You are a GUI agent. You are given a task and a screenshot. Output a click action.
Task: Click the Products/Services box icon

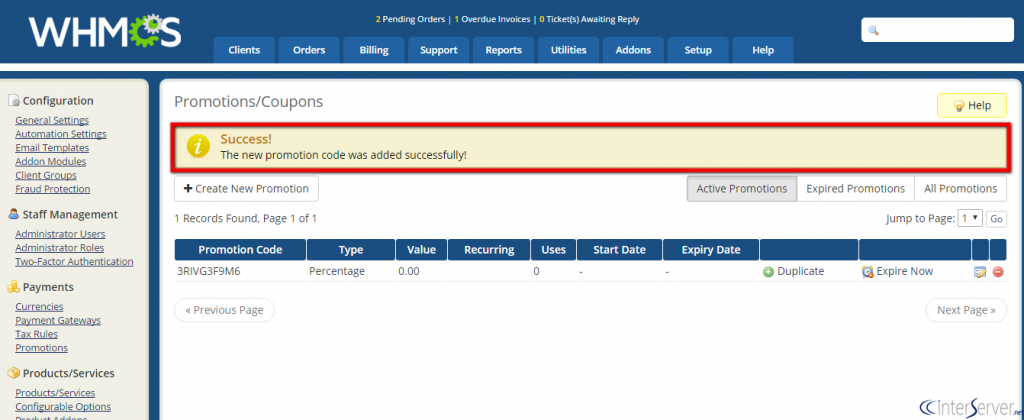14,373
